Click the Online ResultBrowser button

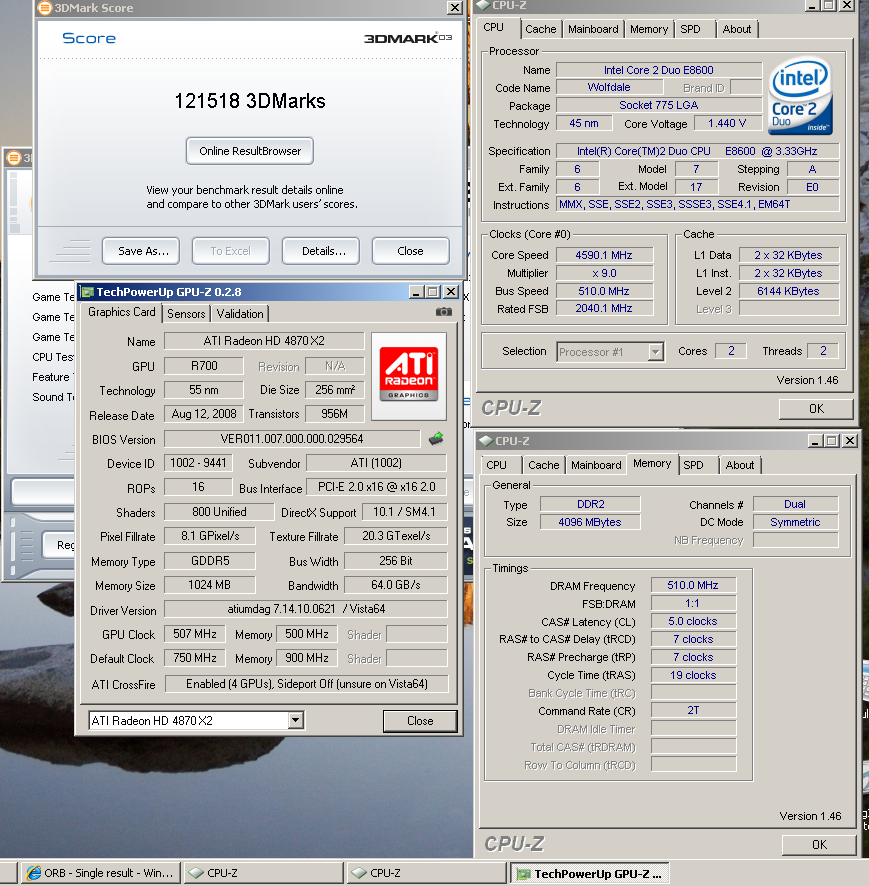point(250,151)
